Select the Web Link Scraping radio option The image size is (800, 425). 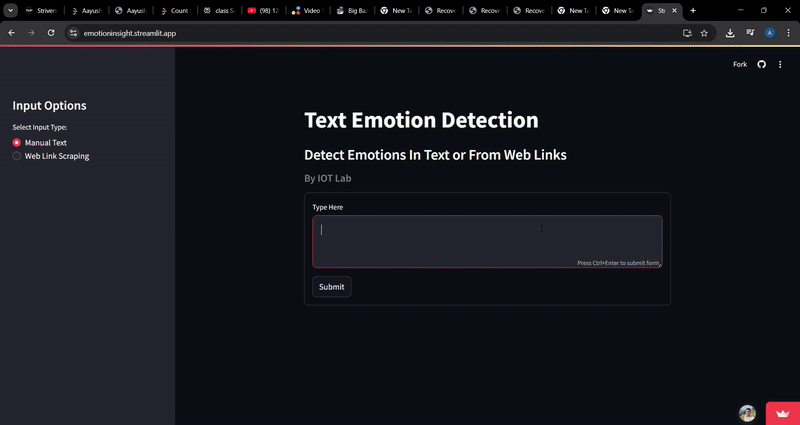[51, 156]
